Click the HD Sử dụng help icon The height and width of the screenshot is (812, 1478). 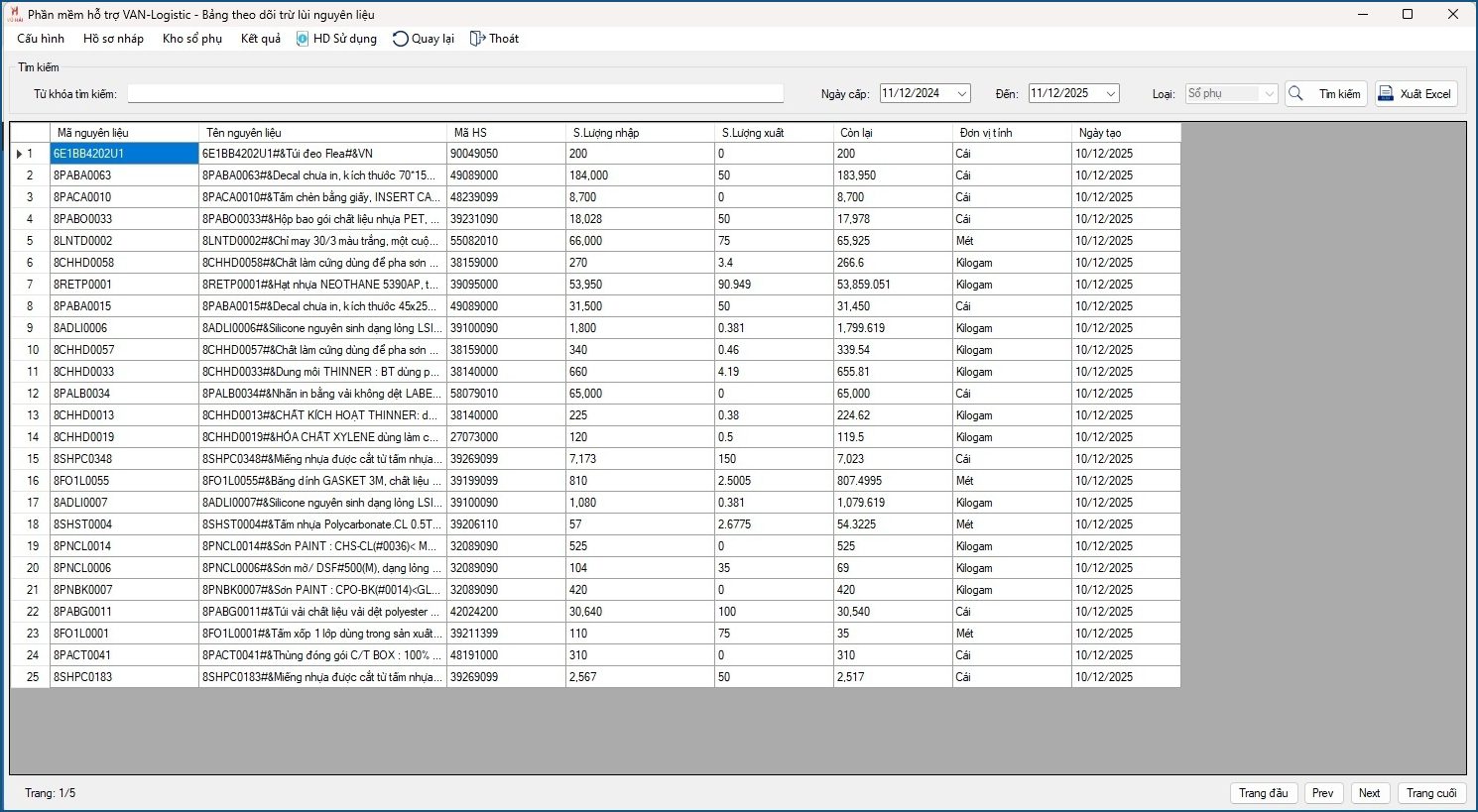tap(303, 39)
